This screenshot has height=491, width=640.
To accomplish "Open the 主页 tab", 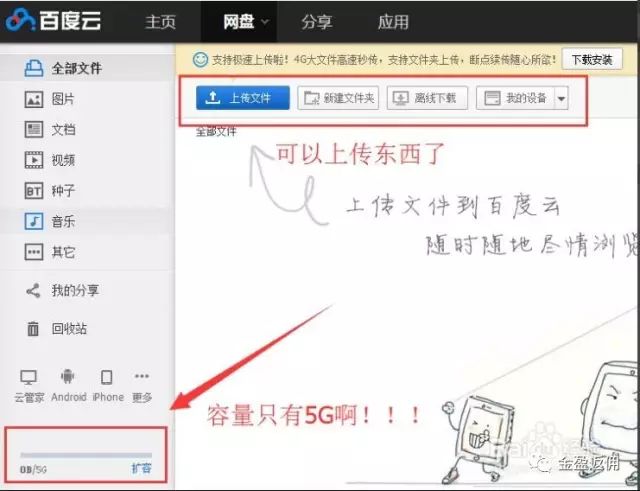I will click(160, 22).
